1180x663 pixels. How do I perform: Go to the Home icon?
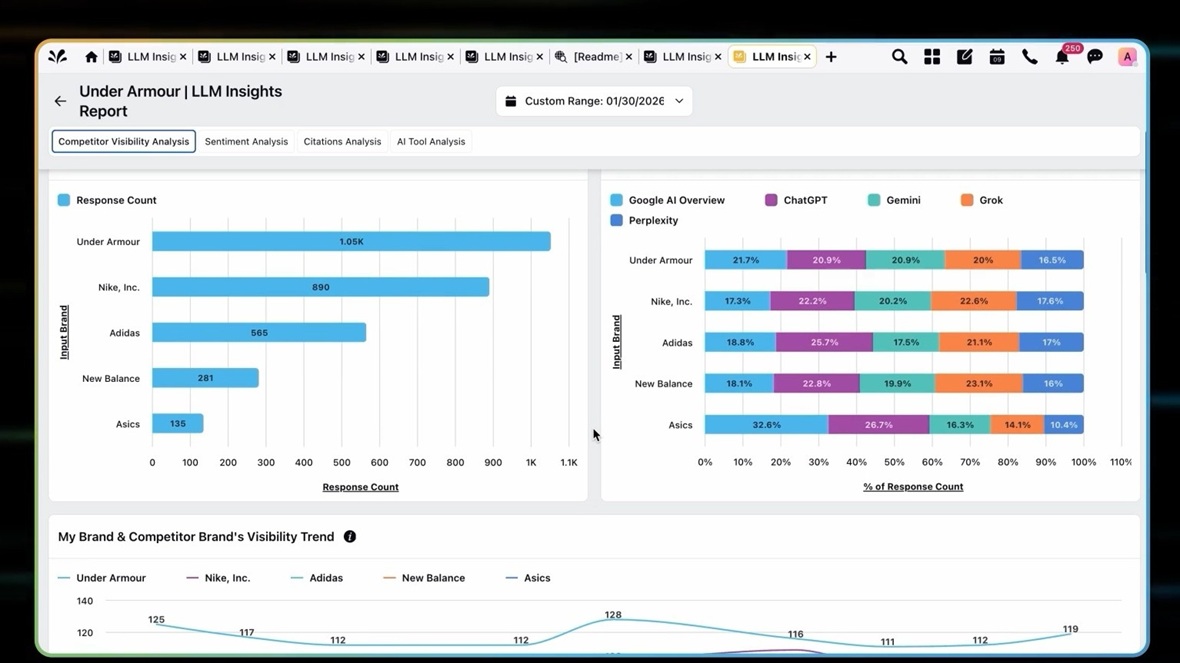pos(91,56)
